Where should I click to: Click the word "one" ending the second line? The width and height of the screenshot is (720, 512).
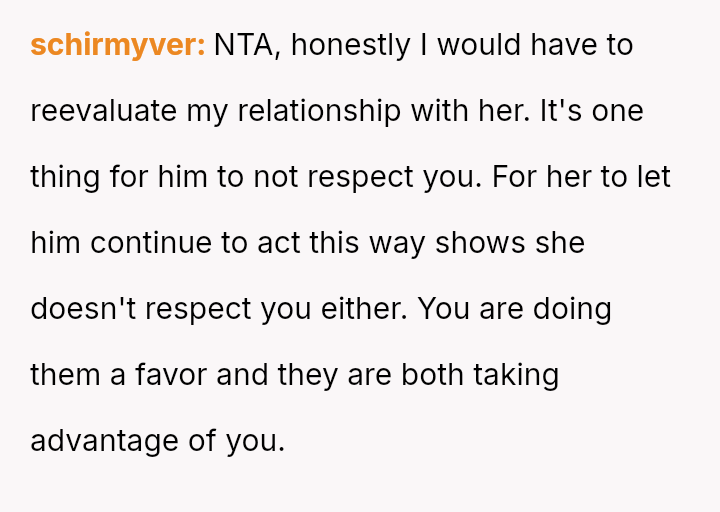click(618, 111)
